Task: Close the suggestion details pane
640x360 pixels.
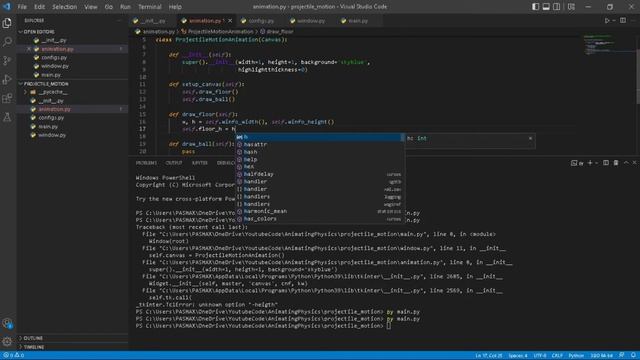Action: point(530,138)
